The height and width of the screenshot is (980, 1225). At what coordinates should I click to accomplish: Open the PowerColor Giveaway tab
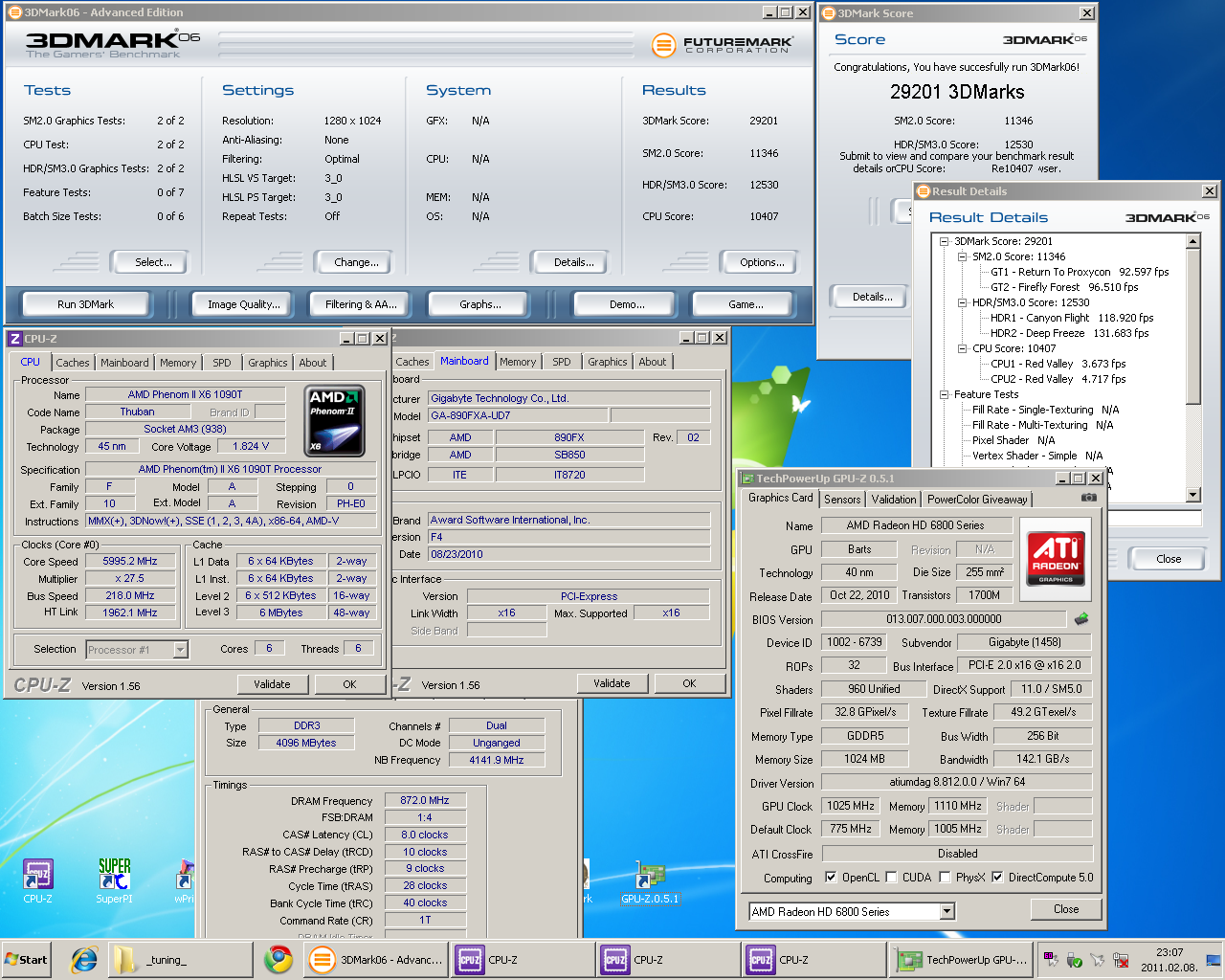click(977, 499)
